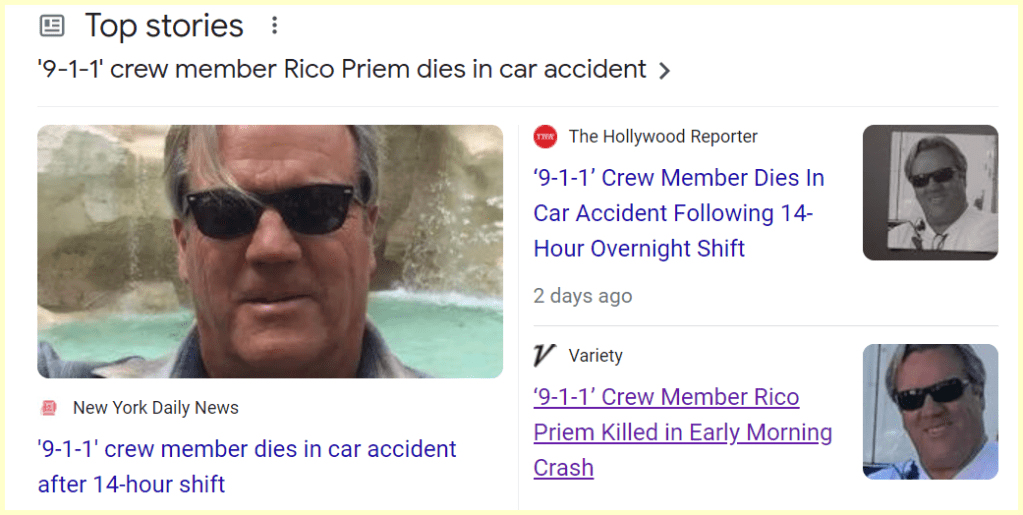Click the Variety logo icon

pyautogui.click(x=544, y=355)
